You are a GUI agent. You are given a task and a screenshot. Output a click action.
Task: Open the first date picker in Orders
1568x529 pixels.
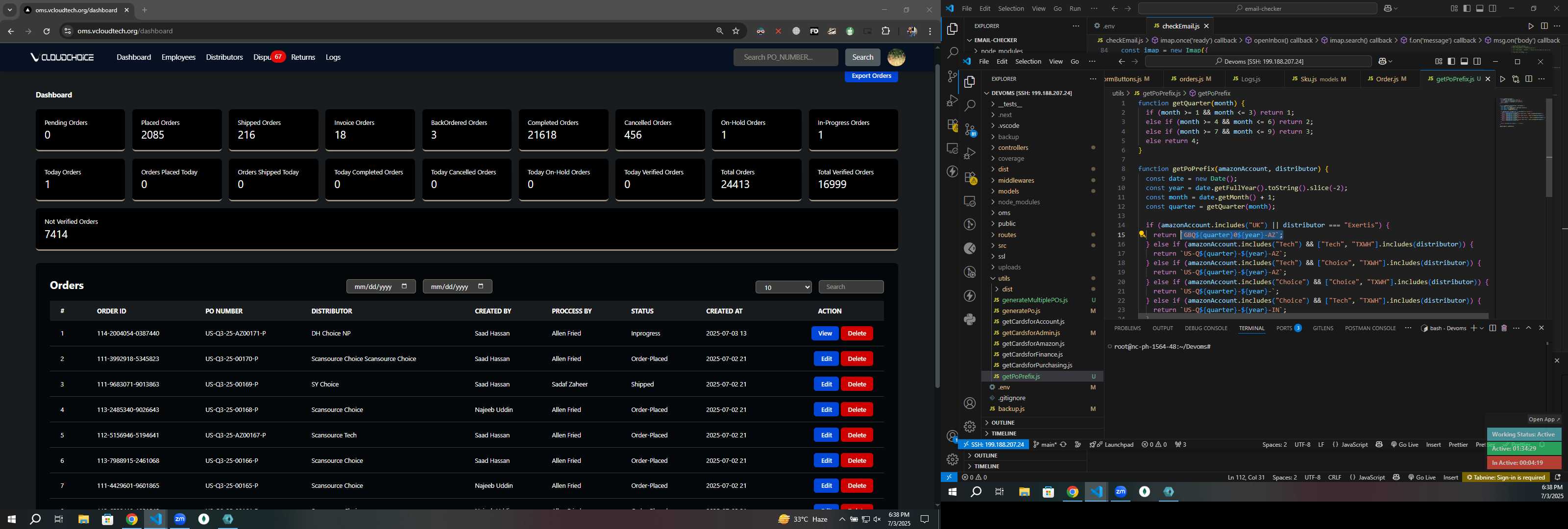pyautogui.click(x=381, y=287)
